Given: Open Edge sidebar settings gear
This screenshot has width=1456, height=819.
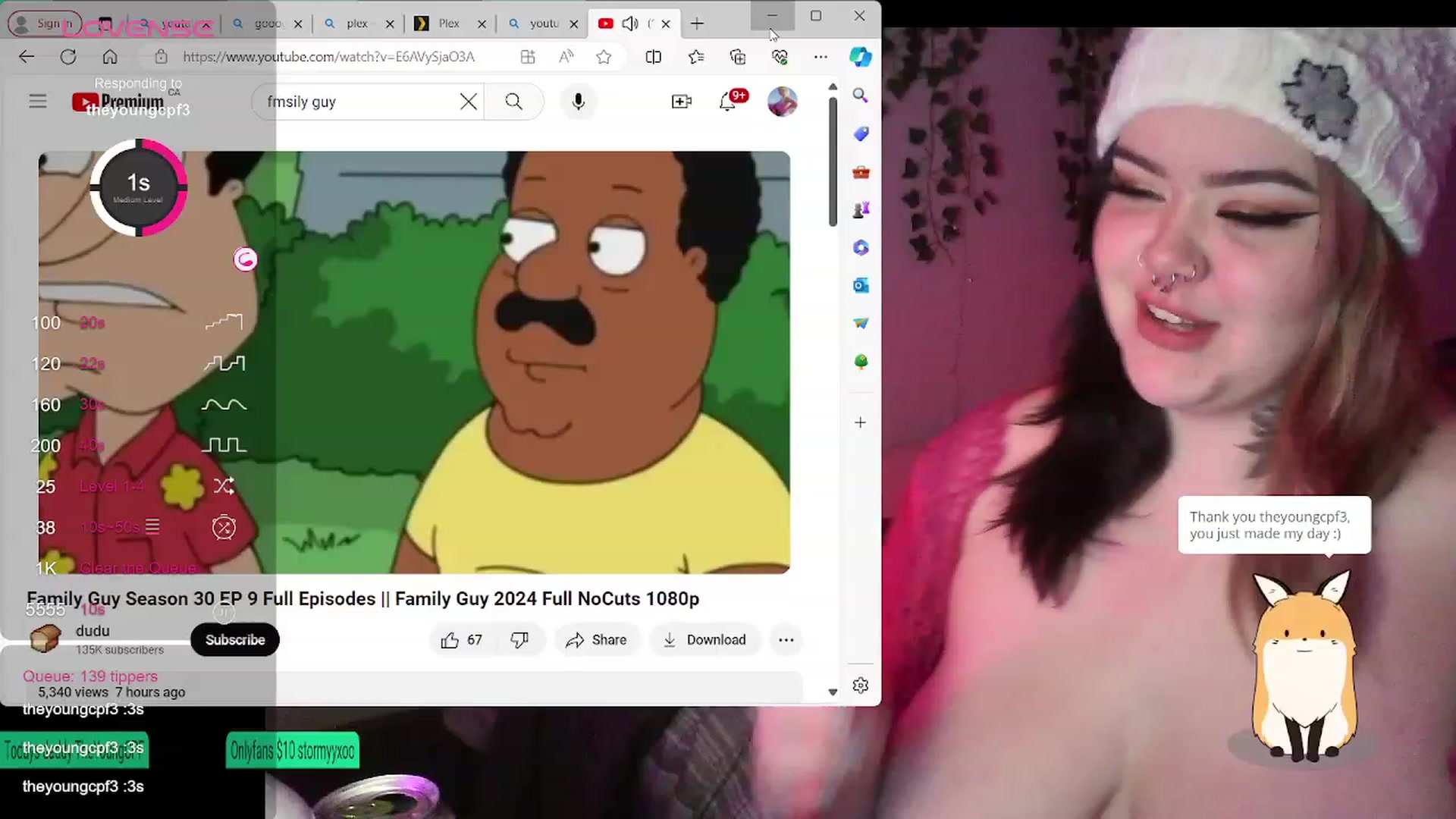Looking at the screenshot, I should (860, 686).
